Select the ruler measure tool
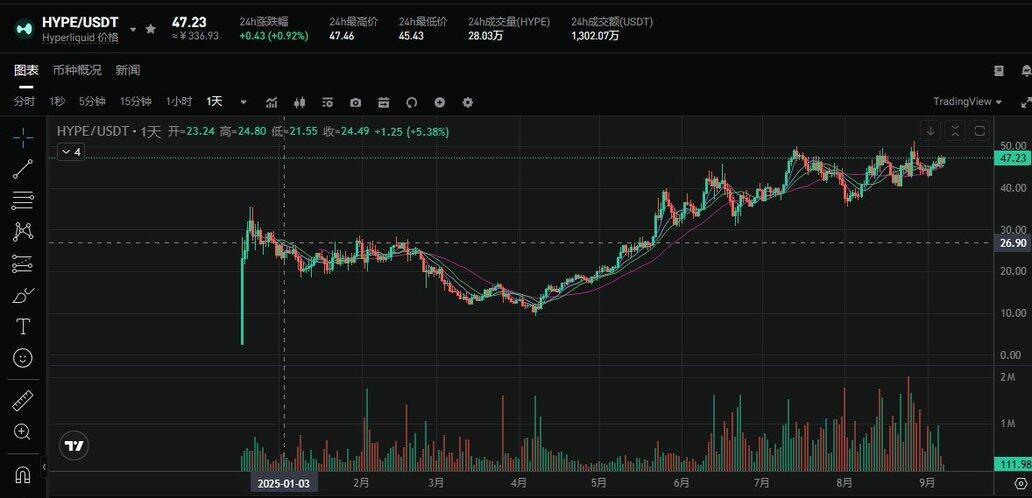 point(23,400)
